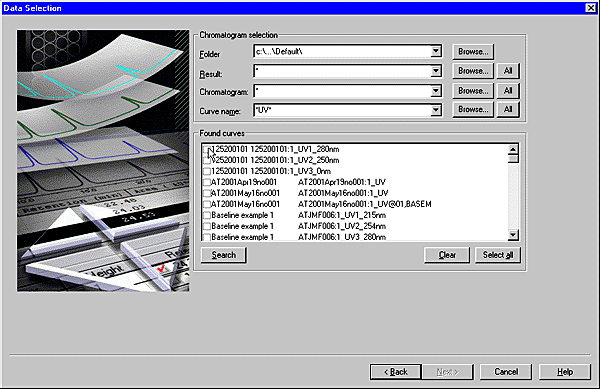Expand the Curve name dropdown
Image resolution: width=600 pixels, height=389 pixels.
435,111
